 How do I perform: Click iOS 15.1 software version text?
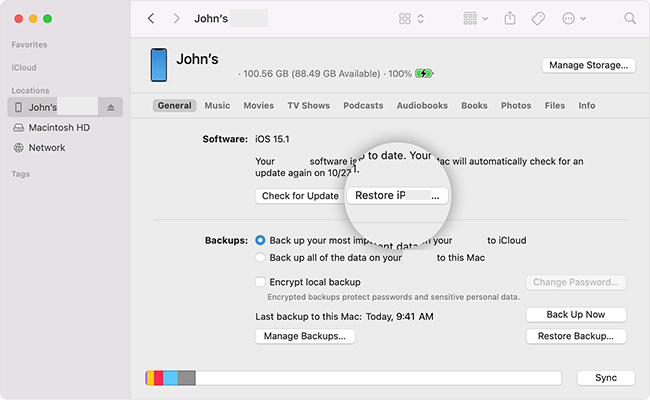click(272, 139)
